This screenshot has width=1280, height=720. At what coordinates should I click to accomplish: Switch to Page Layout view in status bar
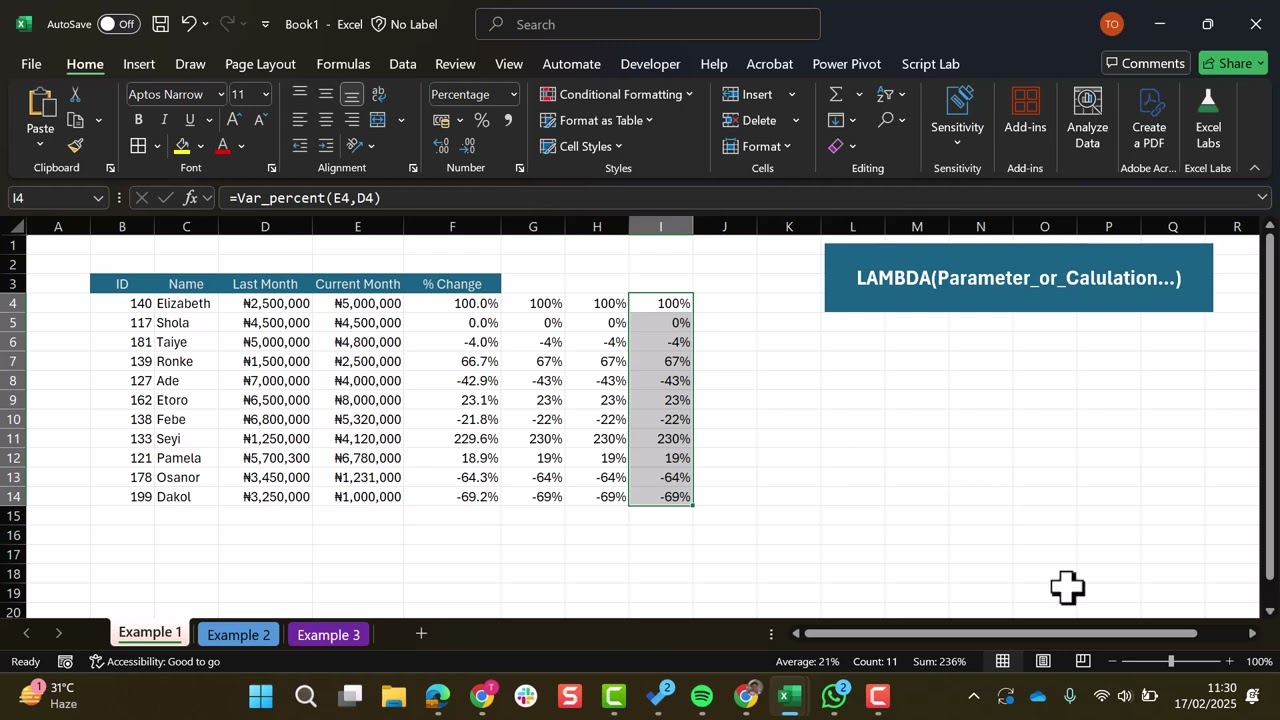click(x=1043, y=661)
